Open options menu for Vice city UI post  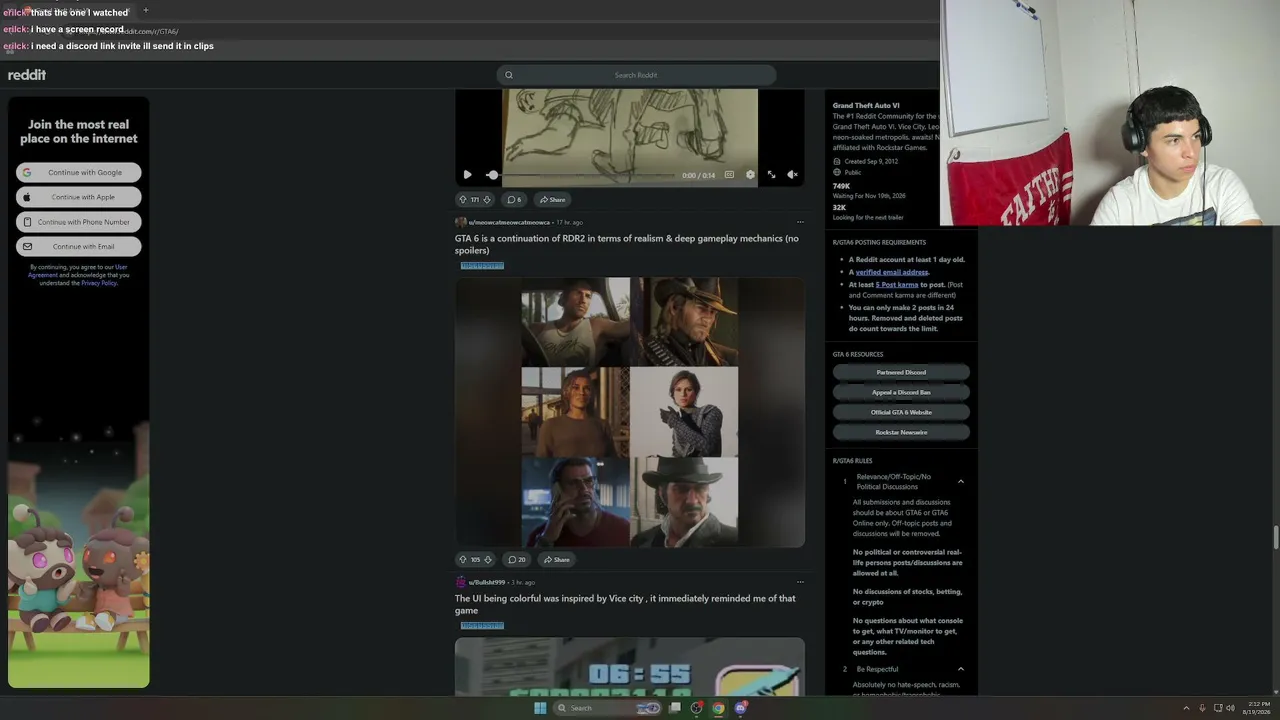[x=800, y=582]
